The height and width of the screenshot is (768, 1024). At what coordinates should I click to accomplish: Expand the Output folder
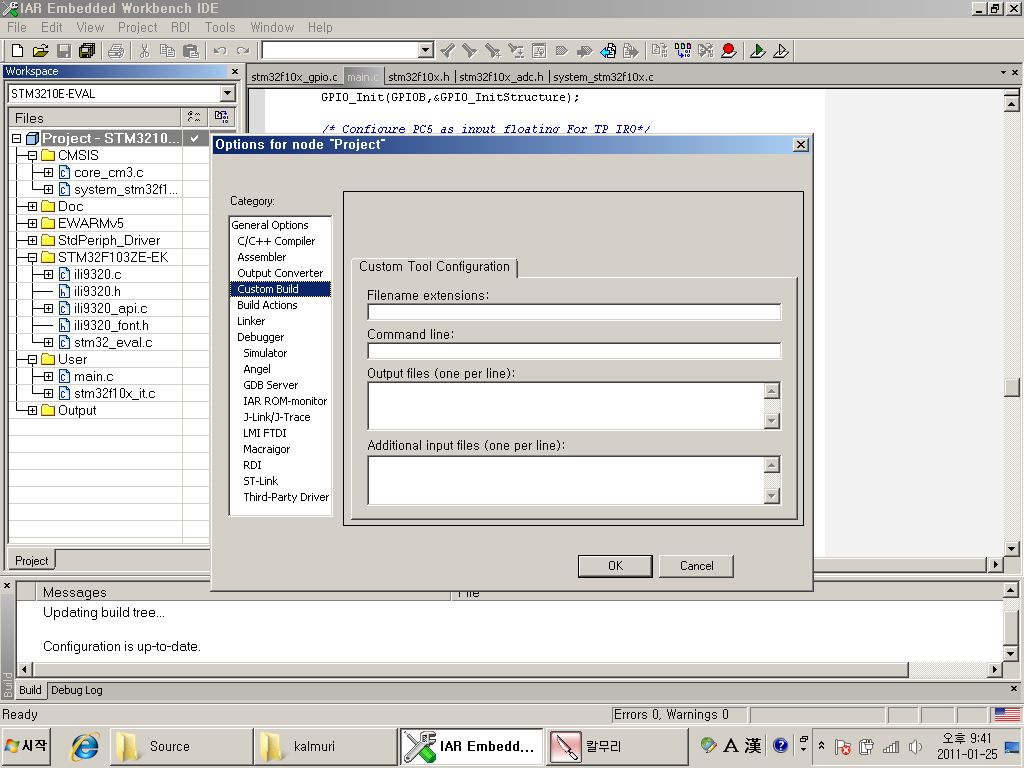click(x=32, y=410)
